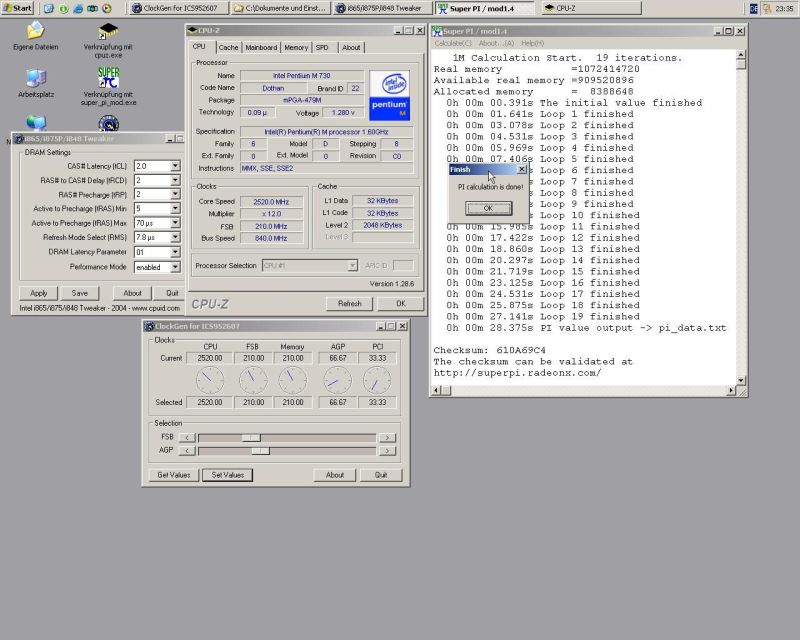Open Internet Explorer from quick launch

coord(78,8)
